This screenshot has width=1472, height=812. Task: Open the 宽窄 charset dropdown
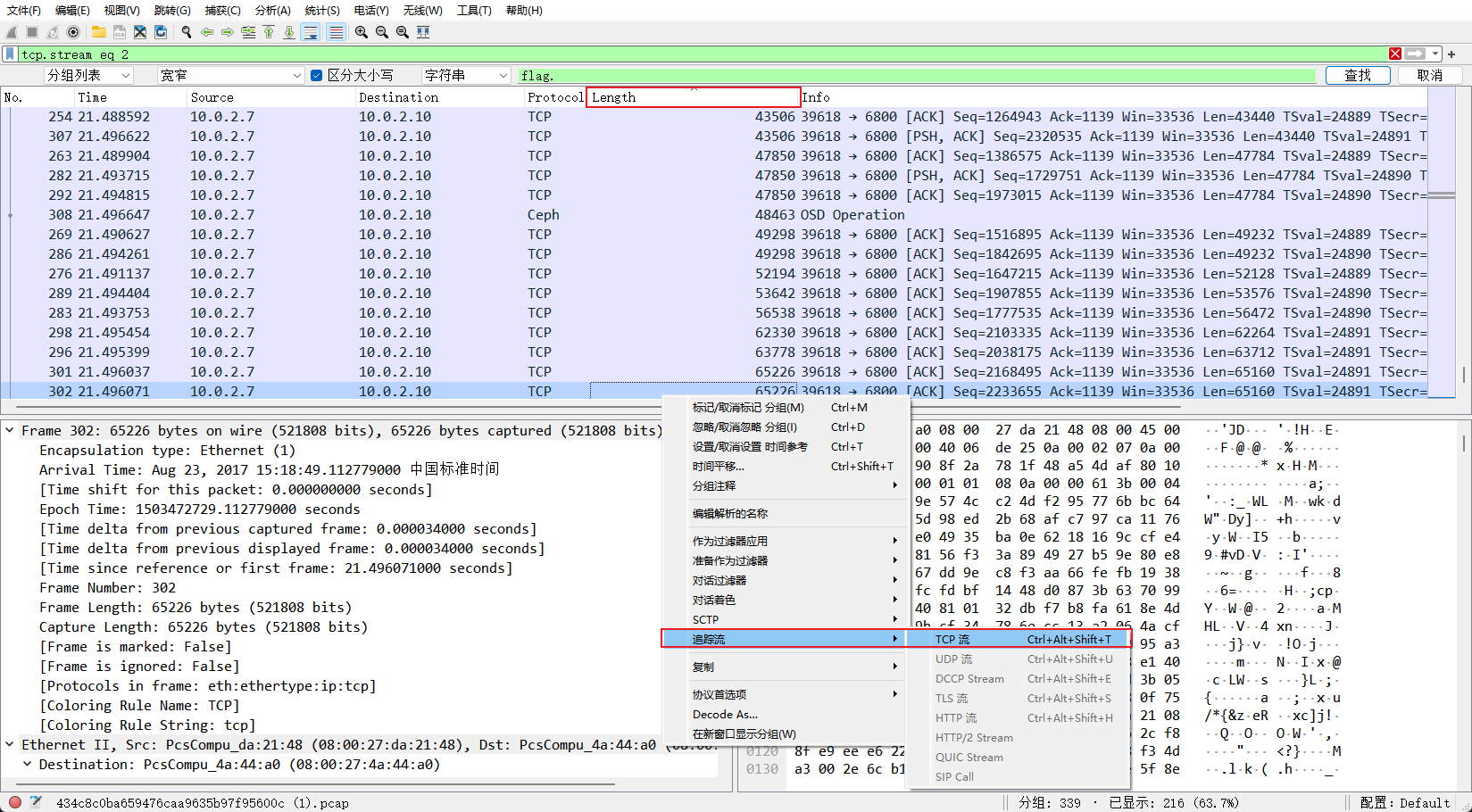point(230,76)
